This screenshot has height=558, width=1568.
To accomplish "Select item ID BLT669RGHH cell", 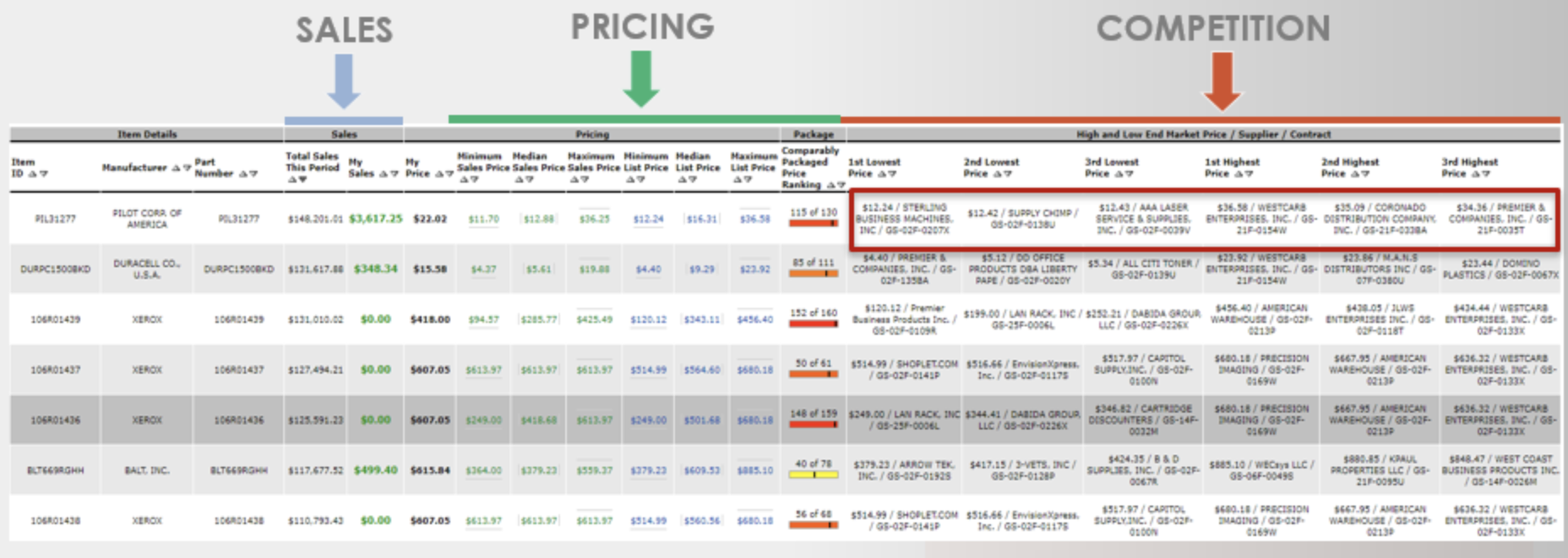I will coord(55,471).
